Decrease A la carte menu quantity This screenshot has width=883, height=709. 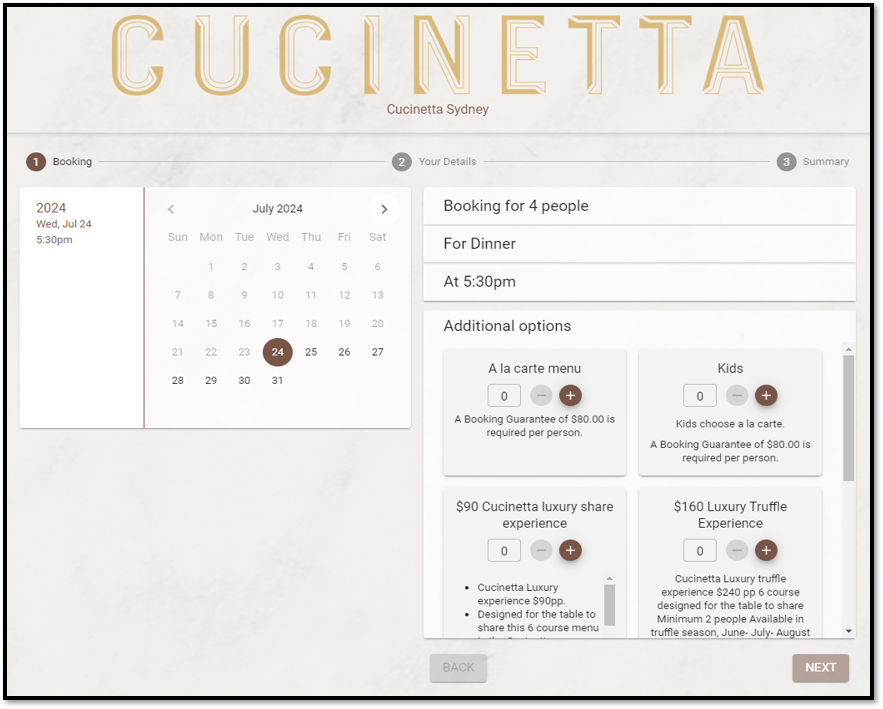click(541, 395)
